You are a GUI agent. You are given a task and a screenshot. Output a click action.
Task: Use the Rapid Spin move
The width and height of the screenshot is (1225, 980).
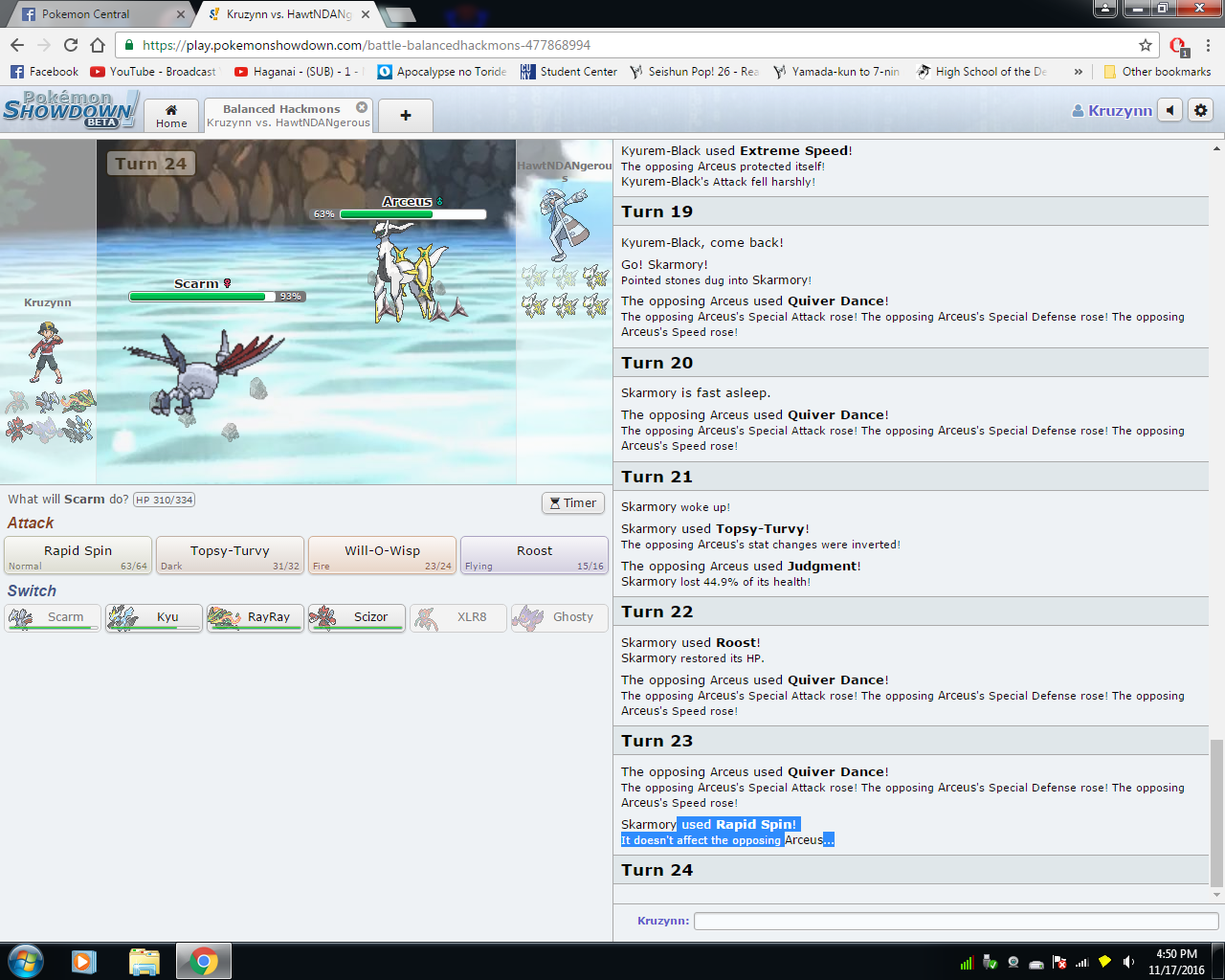[78, 555]
